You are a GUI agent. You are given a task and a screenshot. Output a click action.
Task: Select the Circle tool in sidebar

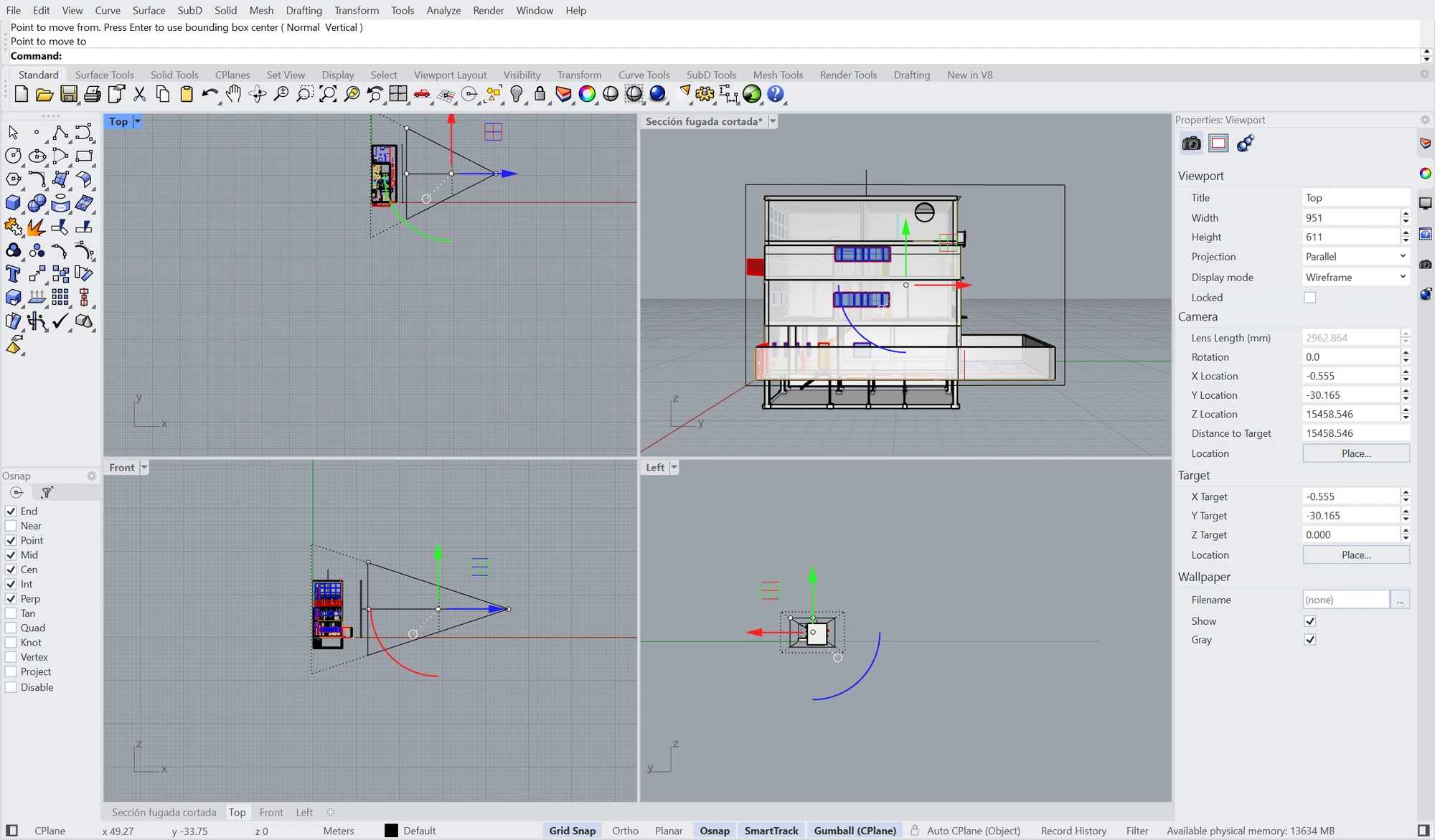(13, 156)
